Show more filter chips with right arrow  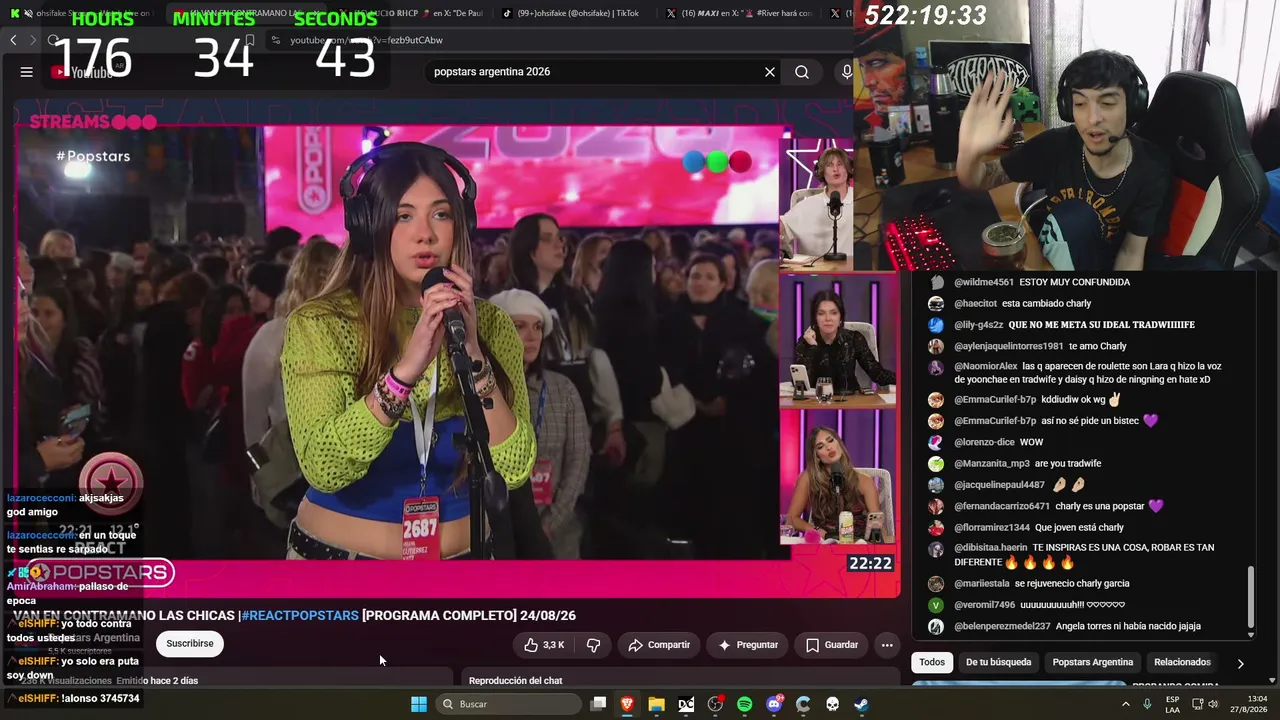(1240, 663)
